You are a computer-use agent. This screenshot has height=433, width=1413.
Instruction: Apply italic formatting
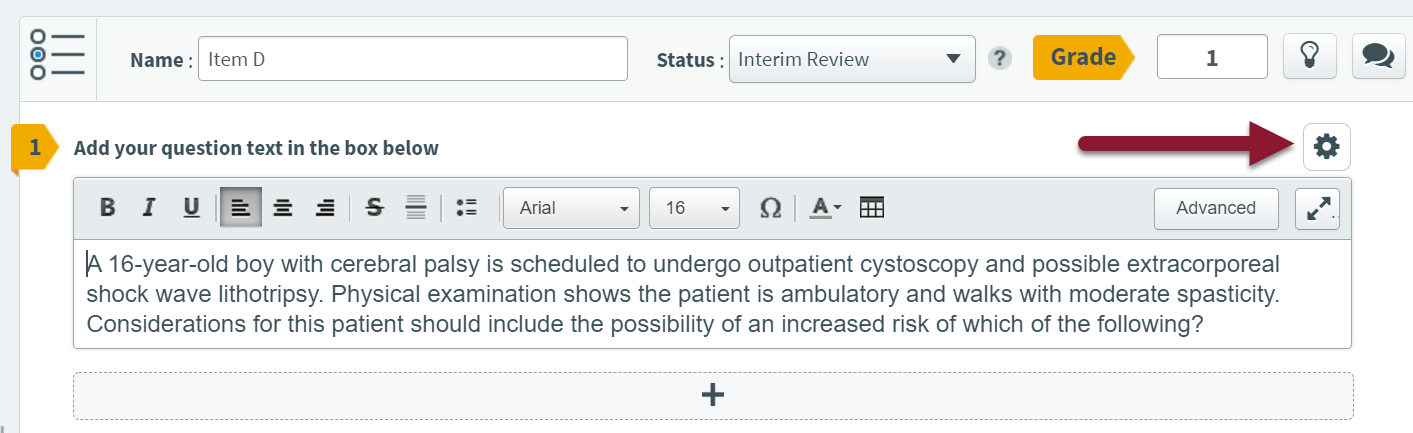pyautogui.click(x=149, y=208)
